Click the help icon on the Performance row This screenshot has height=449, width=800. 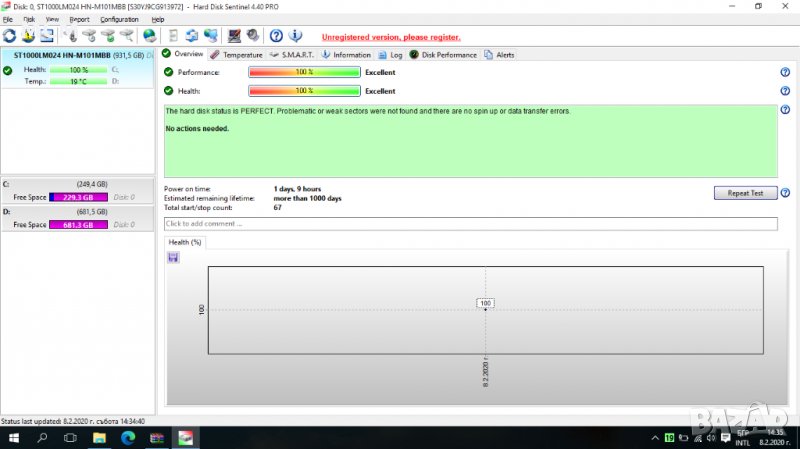tap(785, 72)
